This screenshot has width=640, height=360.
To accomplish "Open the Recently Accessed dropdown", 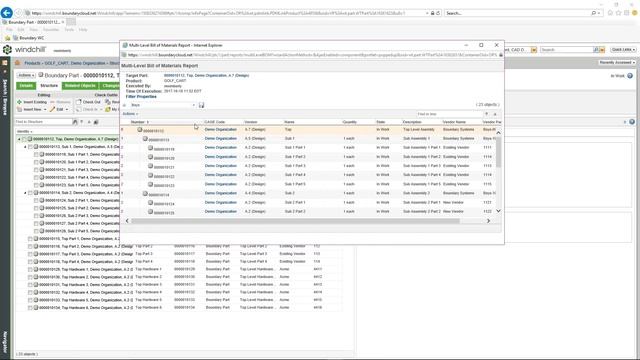I will pos(617,62).
